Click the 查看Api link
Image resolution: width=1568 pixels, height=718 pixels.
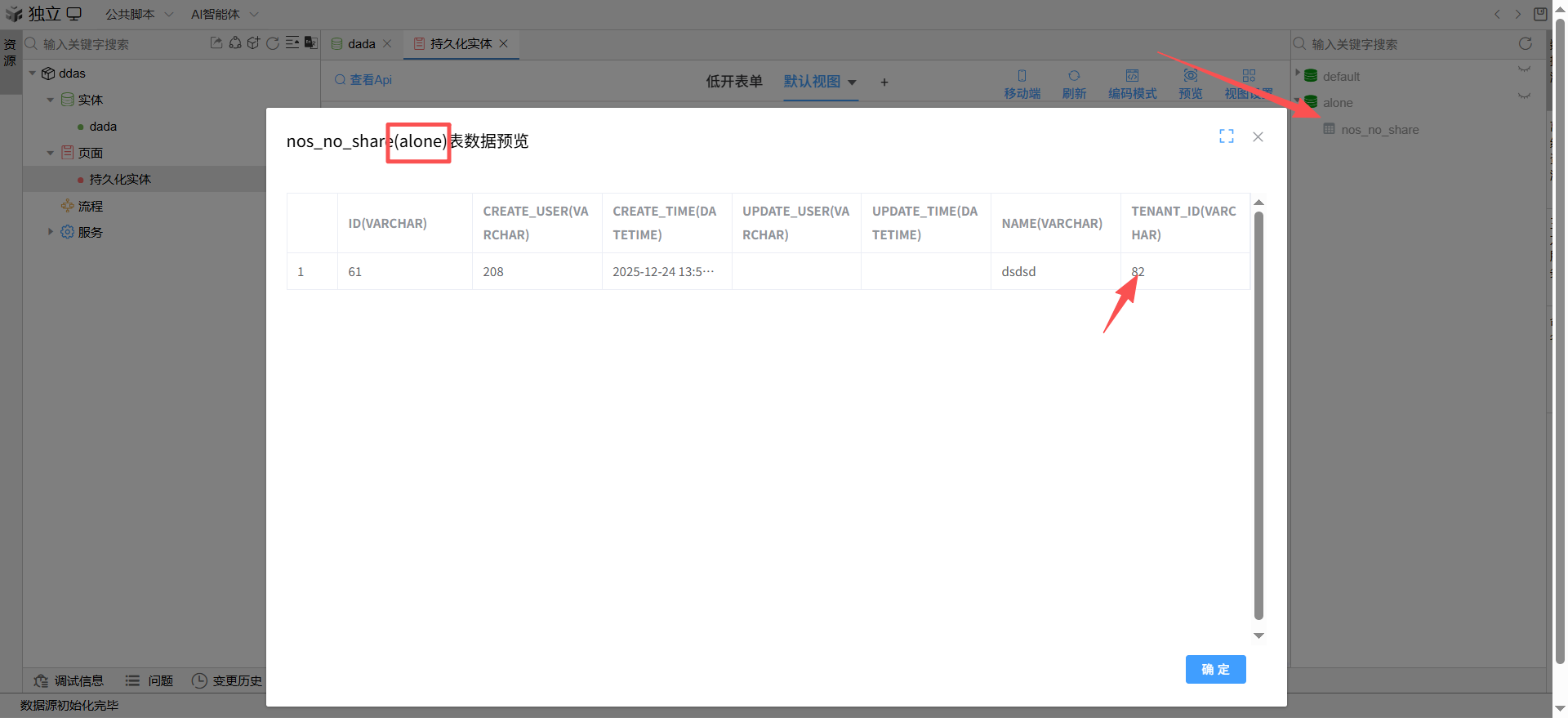pos(363,80)
